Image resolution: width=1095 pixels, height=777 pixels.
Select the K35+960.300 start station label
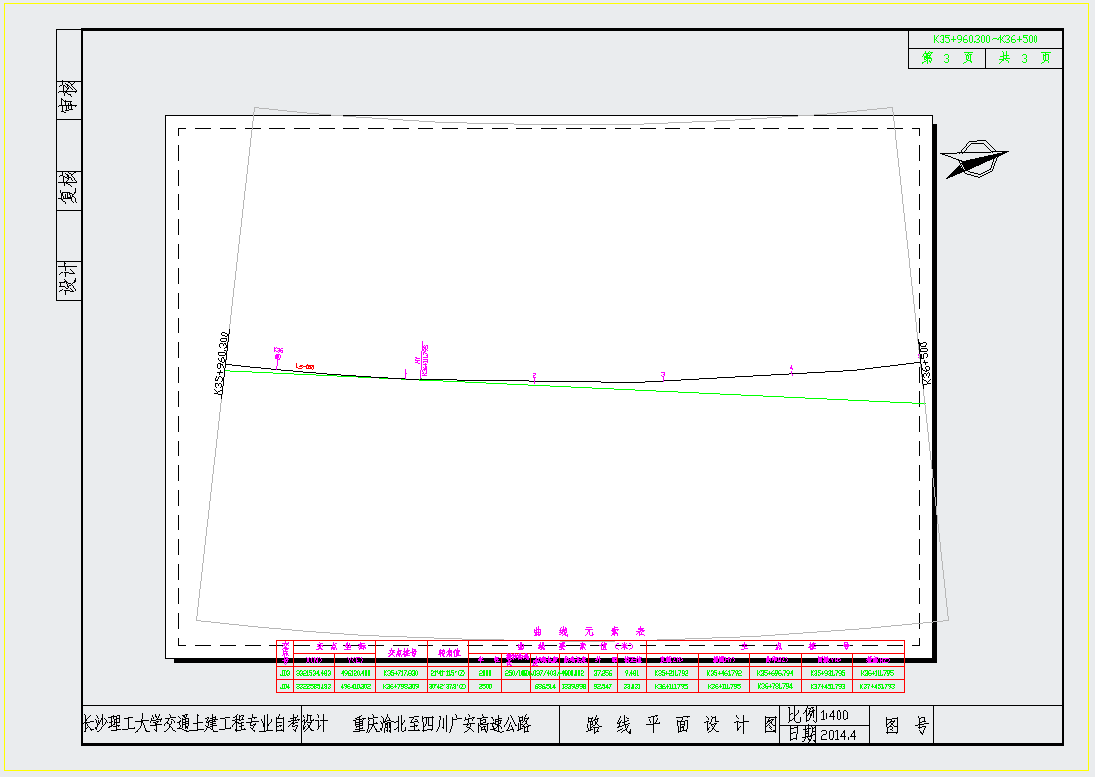tap(222, 364)
